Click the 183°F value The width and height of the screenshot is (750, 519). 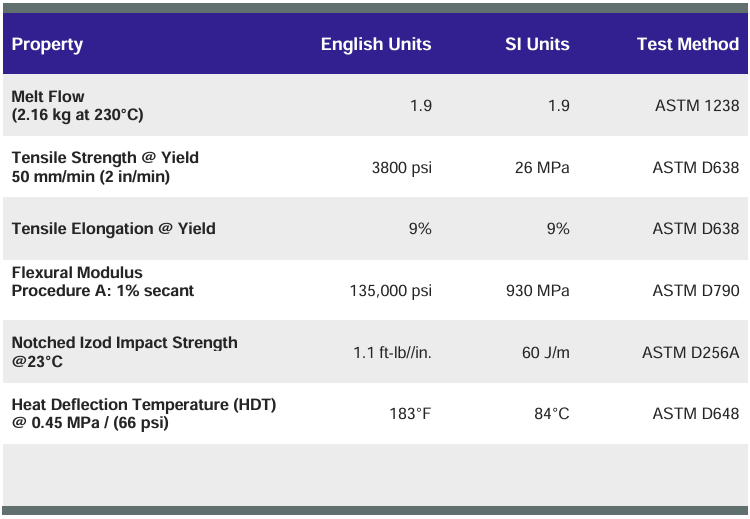point(410,414)
